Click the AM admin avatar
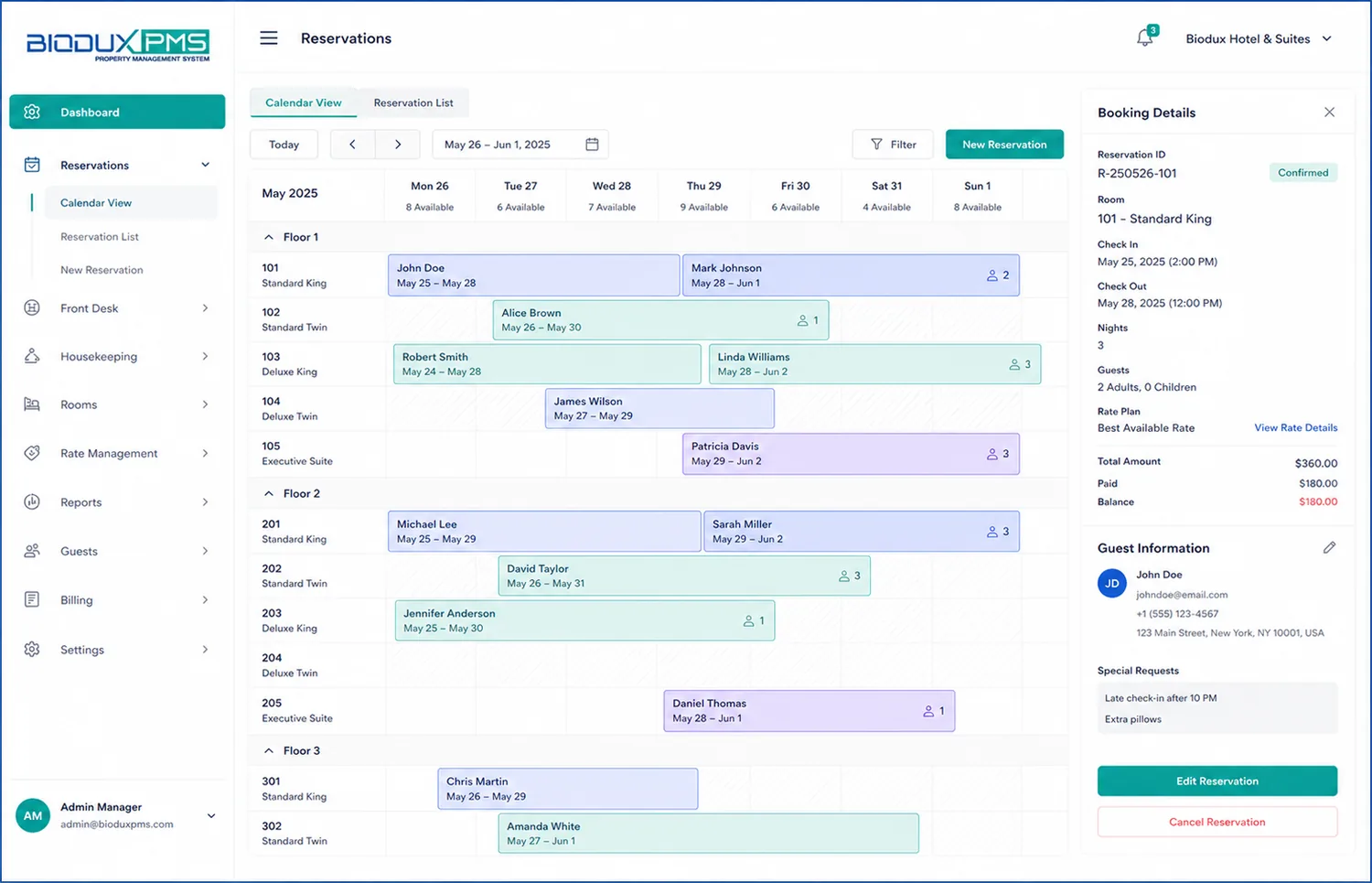This screenshot has width=1372, height=883. 33,815
